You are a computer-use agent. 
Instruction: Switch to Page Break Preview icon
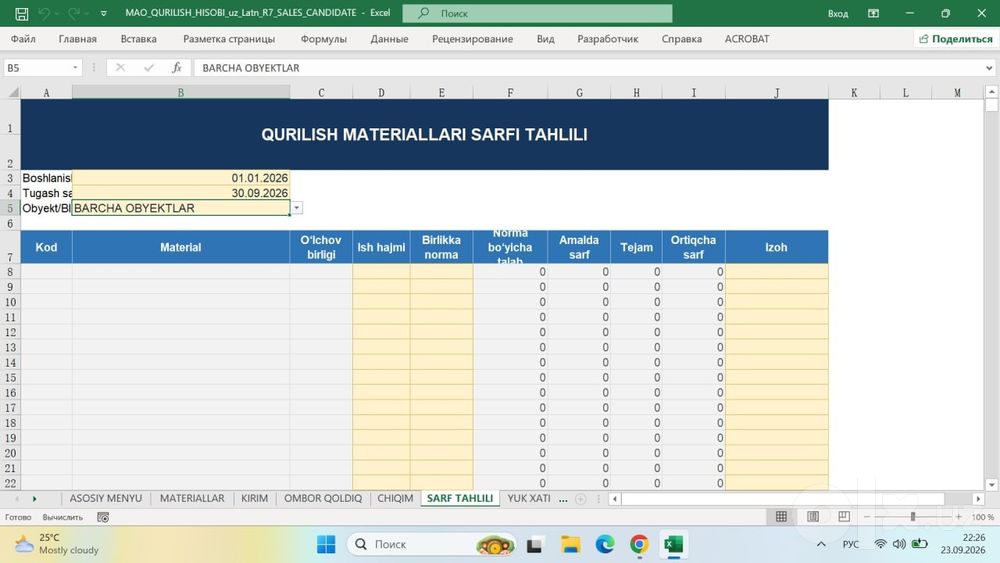[844, 516]
